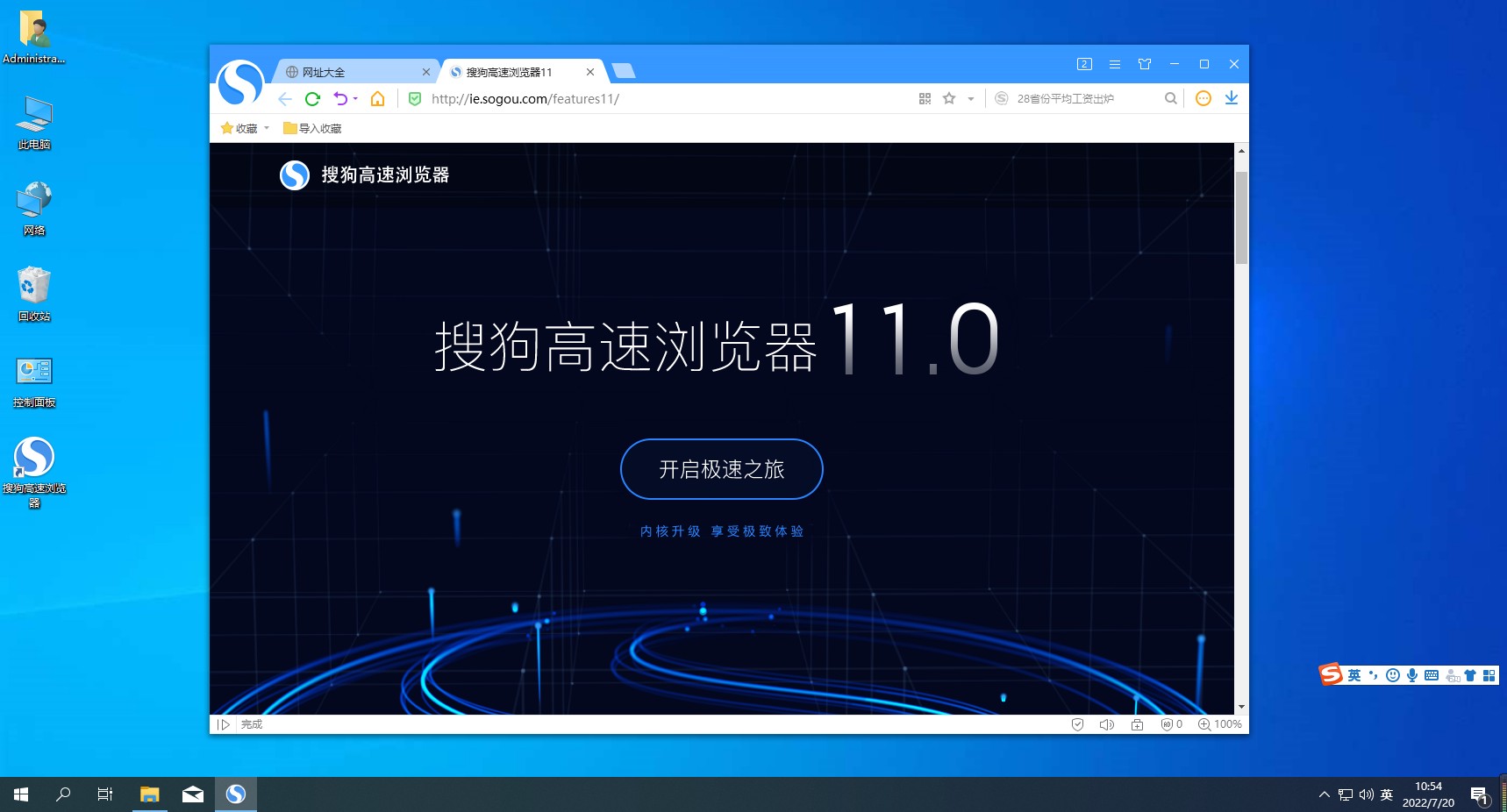Viewport: 1507px width, 812px height.
Task: Close the 搜狗高速浏览器11 tab
Action: pos(590,72)
